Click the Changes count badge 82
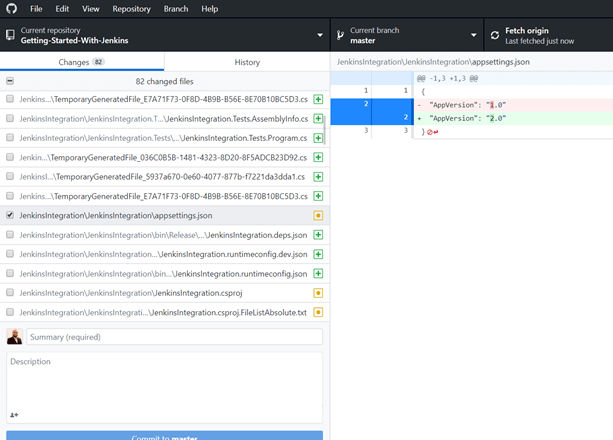 tap(99, 62)
